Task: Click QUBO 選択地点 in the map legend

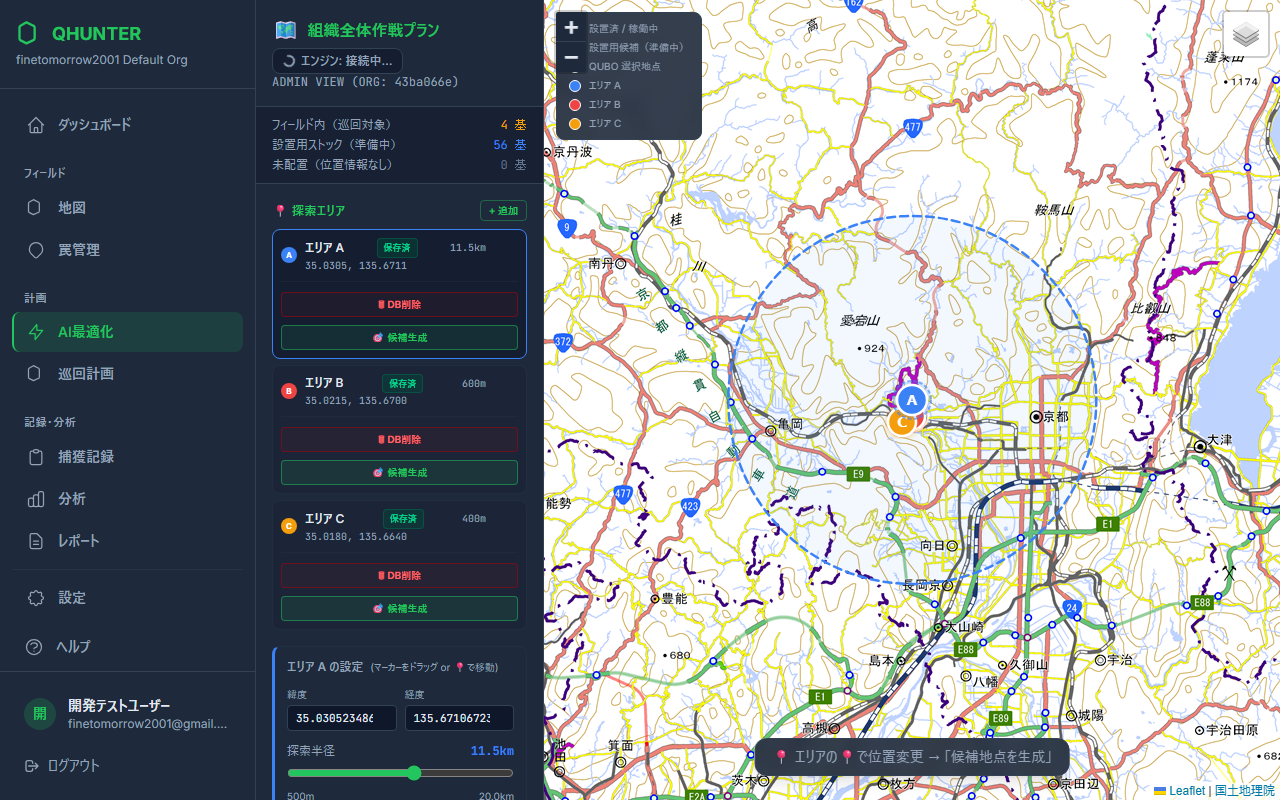Action: 624,66
